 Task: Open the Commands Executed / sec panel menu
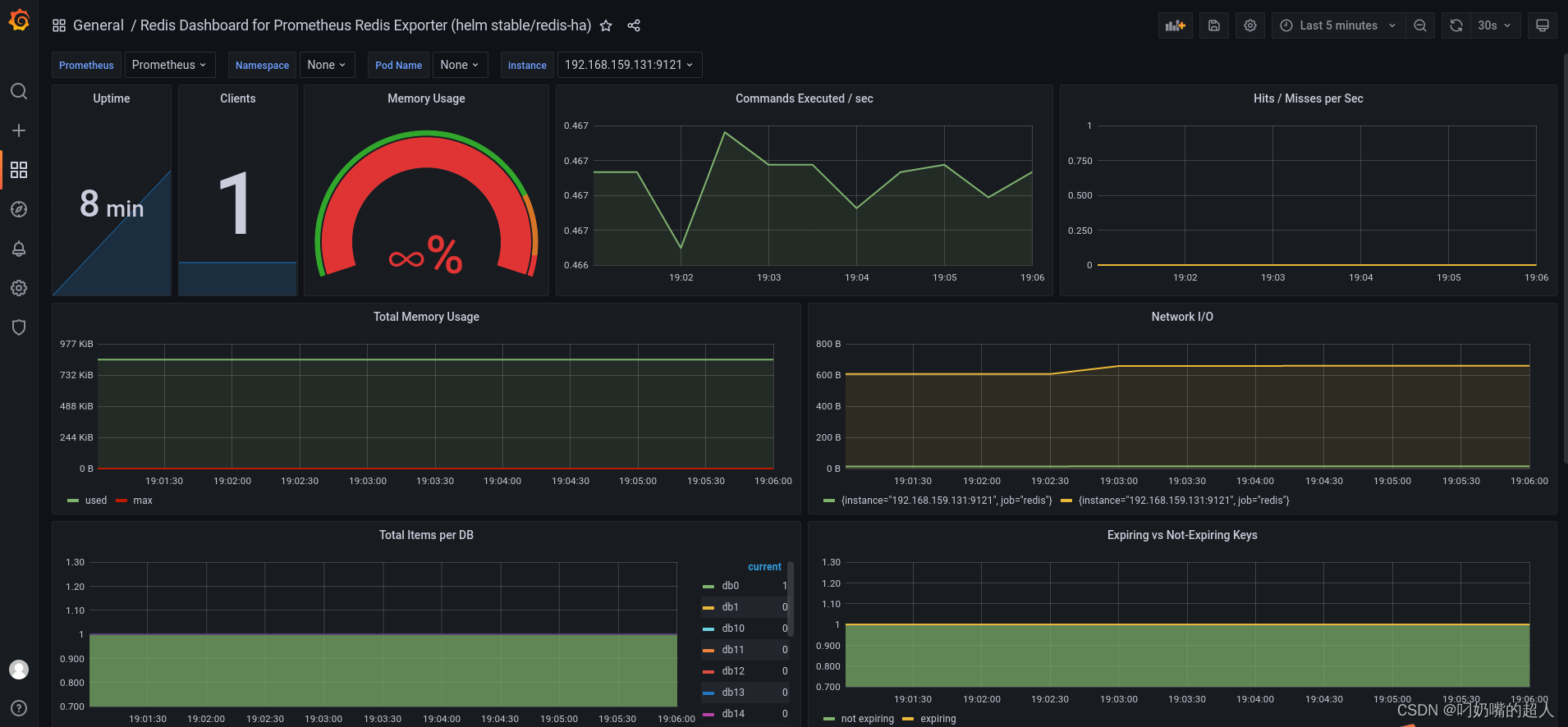tap(805, 98)
